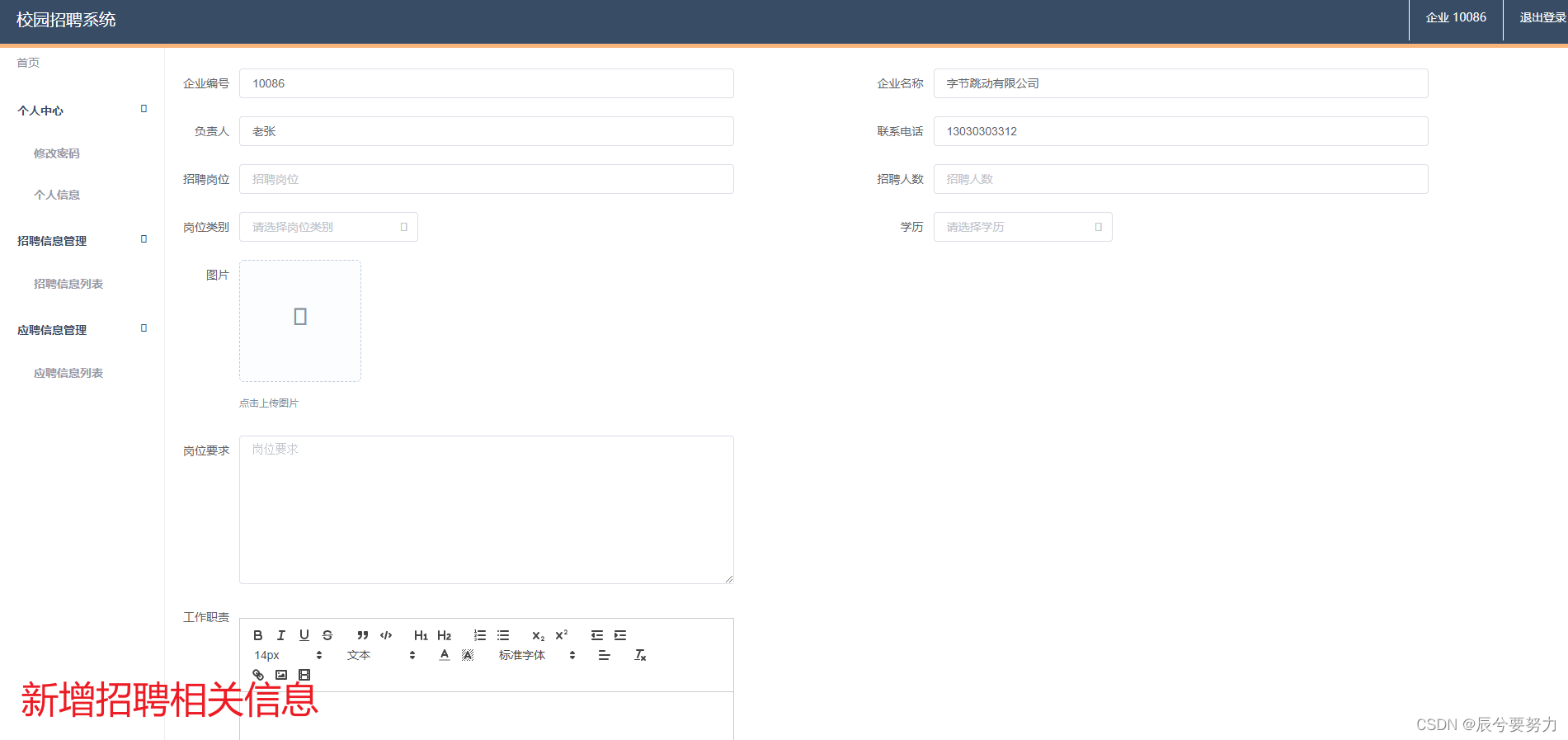
Task: Focus the 企业名称 input field
Action: click(1181, 83)
